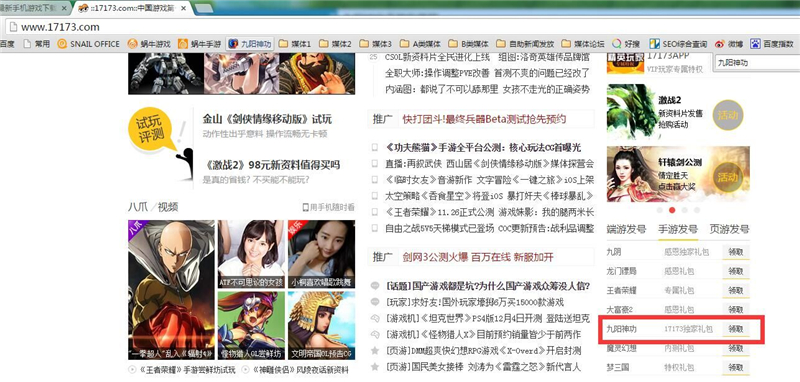Click the 活动 badge on 轩辕剑公测 banner
Image resolution: width=800 pixels, height=382 pixels.
pyautogui.click(x=728, y=177)
